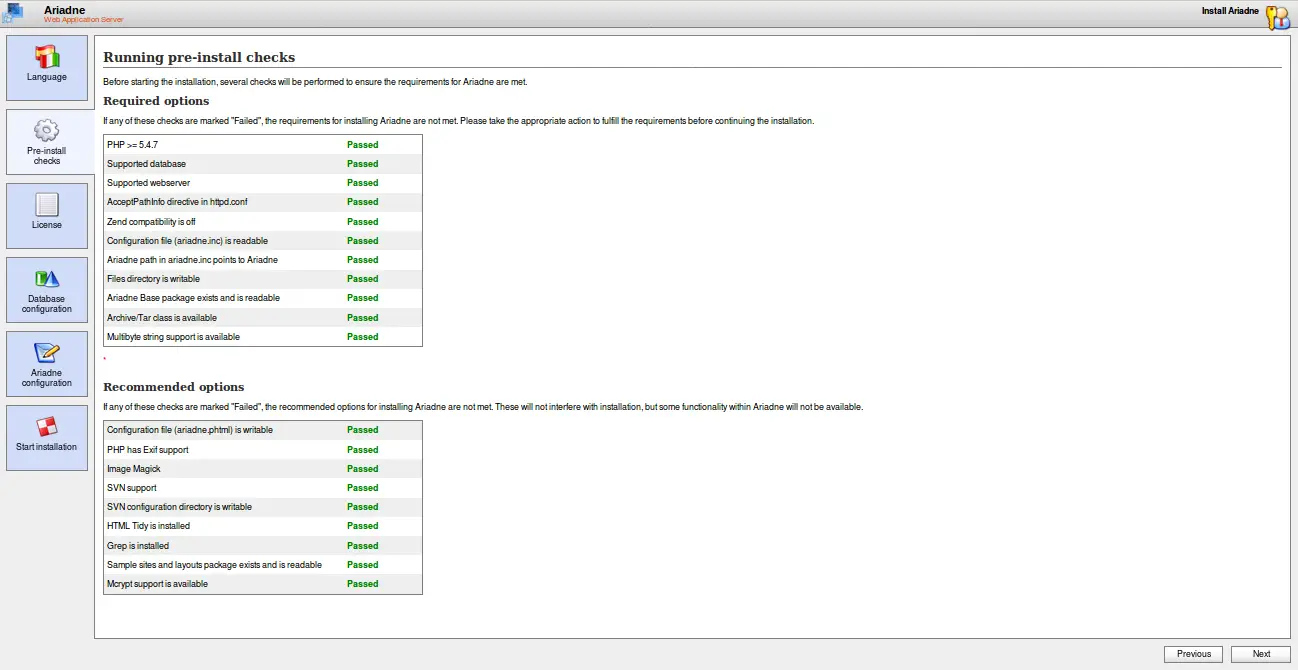Viewport: 1298px width, 670px height.
Task: Click the Ariadne logo icon in header
Action: pos(12,13)
